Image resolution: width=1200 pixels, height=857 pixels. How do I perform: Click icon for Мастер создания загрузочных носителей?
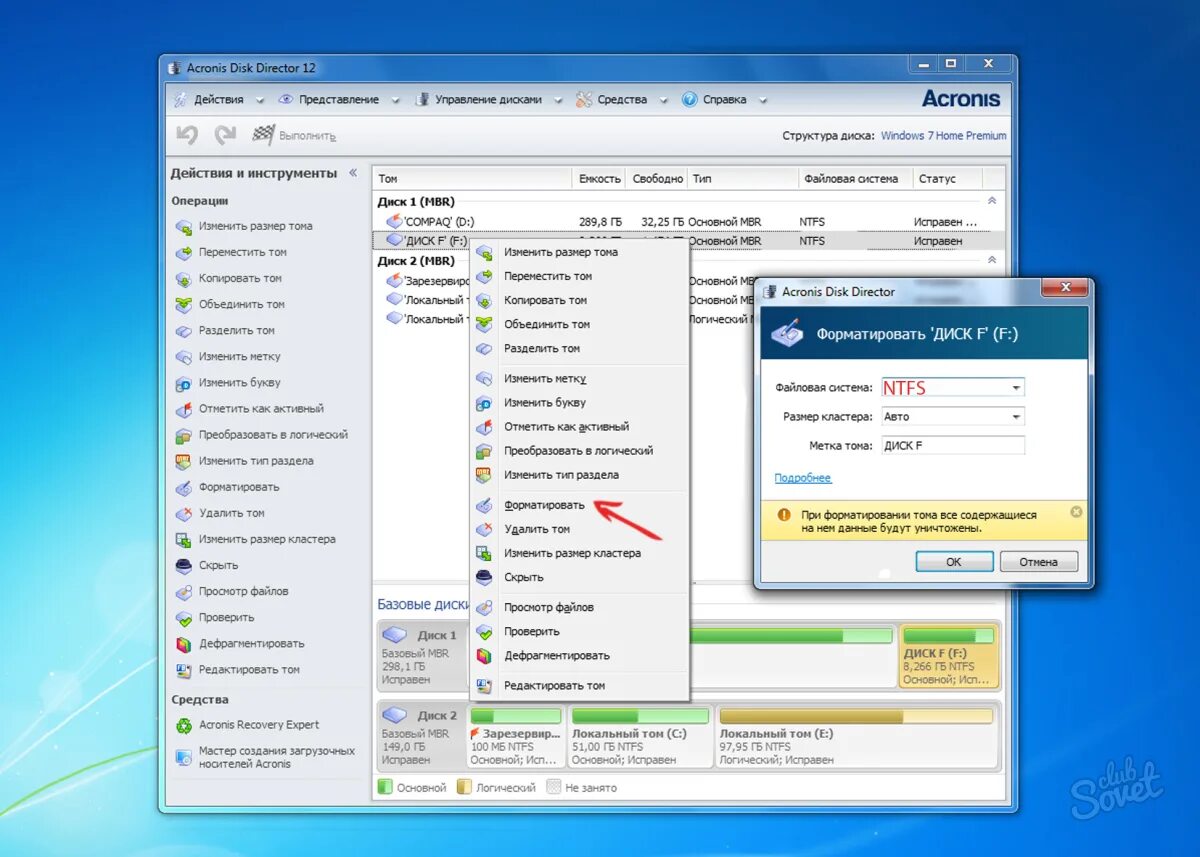point(184,757)
